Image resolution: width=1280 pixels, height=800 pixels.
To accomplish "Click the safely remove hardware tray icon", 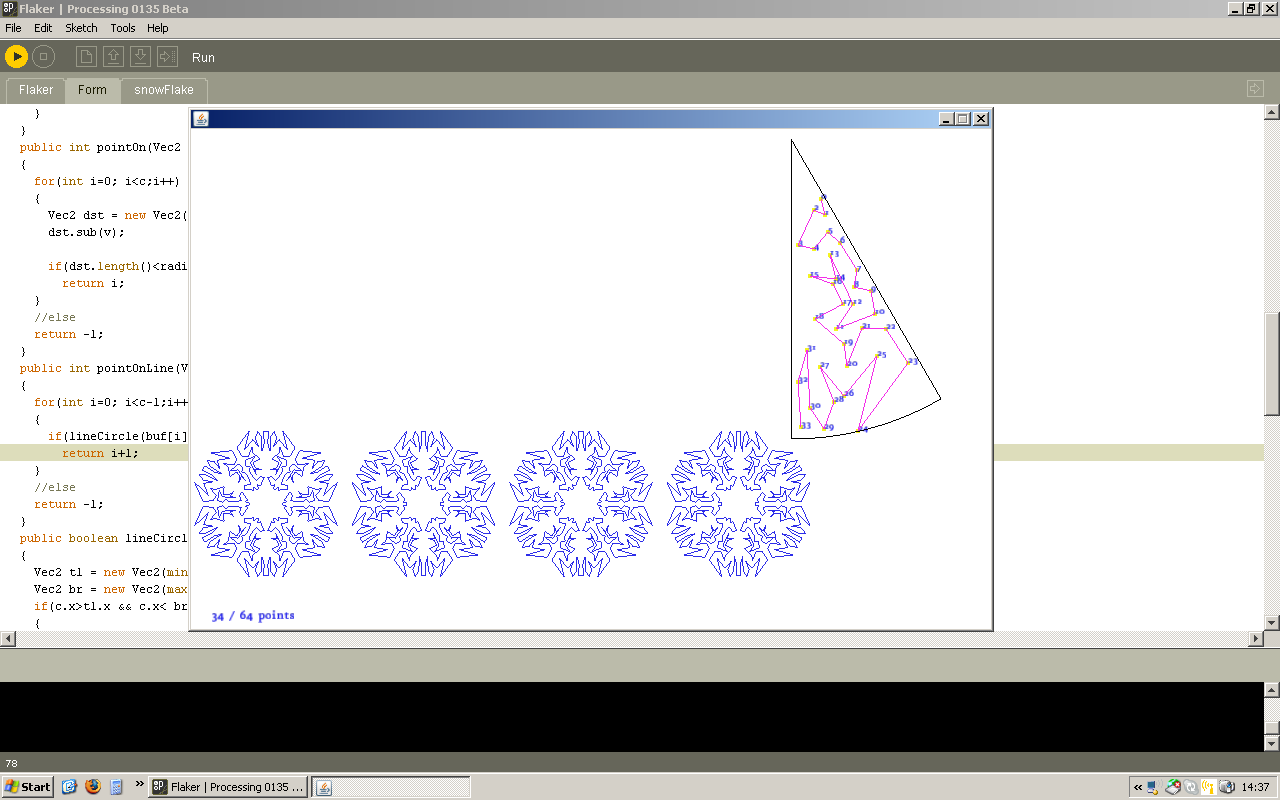I will (x=1173, y=787).
